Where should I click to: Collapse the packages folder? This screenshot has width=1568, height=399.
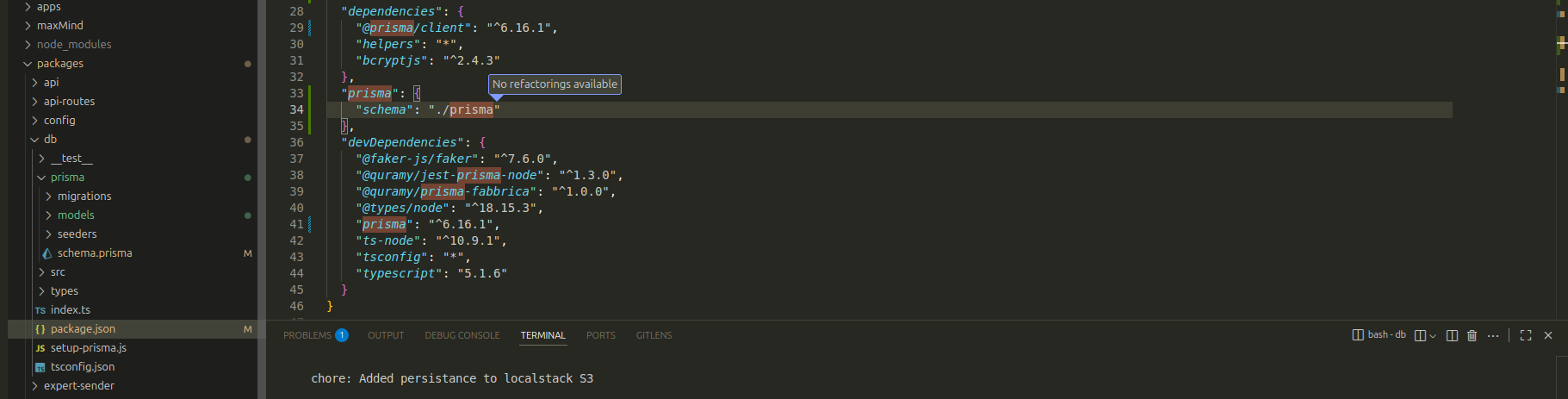coord(28,64)
